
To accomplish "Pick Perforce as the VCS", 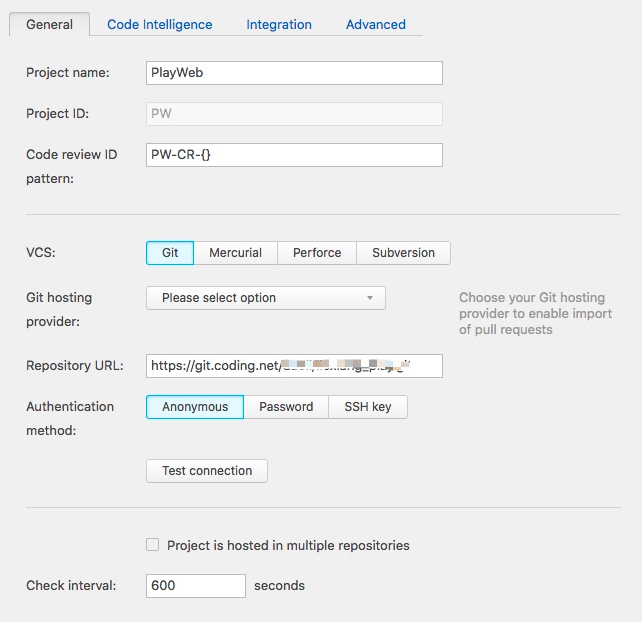I will [x=317, y=253].
